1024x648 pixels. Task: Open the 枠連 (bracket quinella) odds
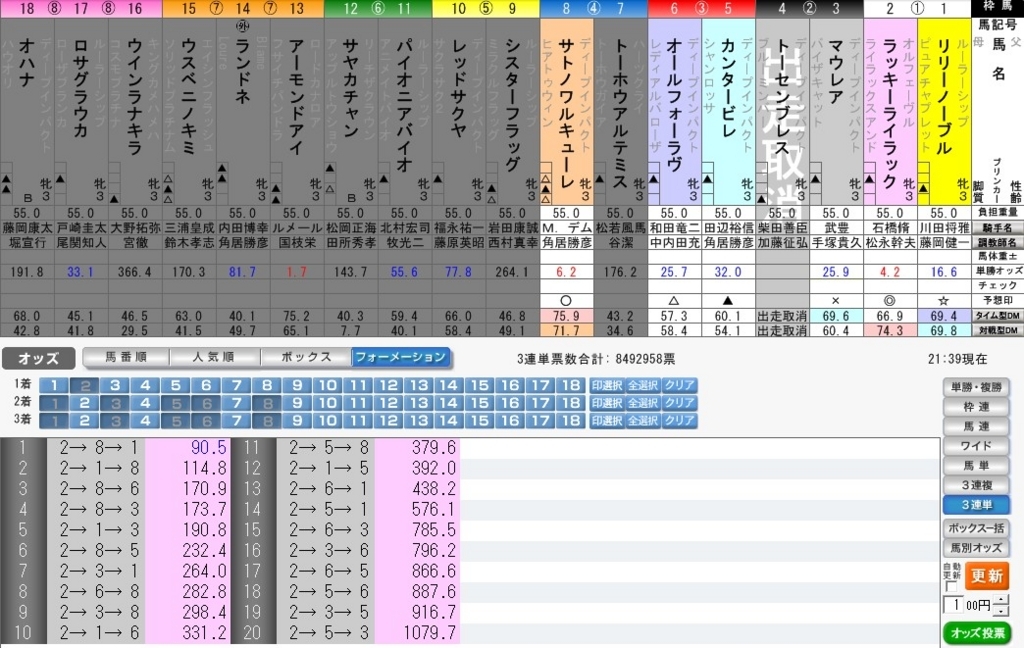click(x=980, y=407)
